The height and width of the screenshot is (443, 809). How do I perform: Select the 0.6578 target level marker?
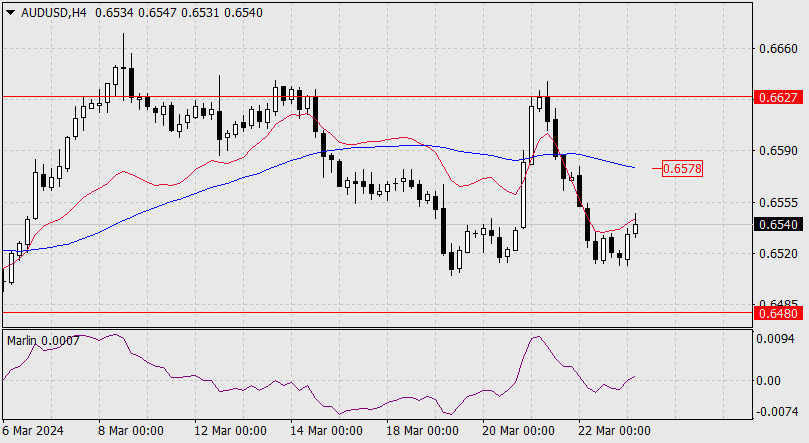[682, 169]
